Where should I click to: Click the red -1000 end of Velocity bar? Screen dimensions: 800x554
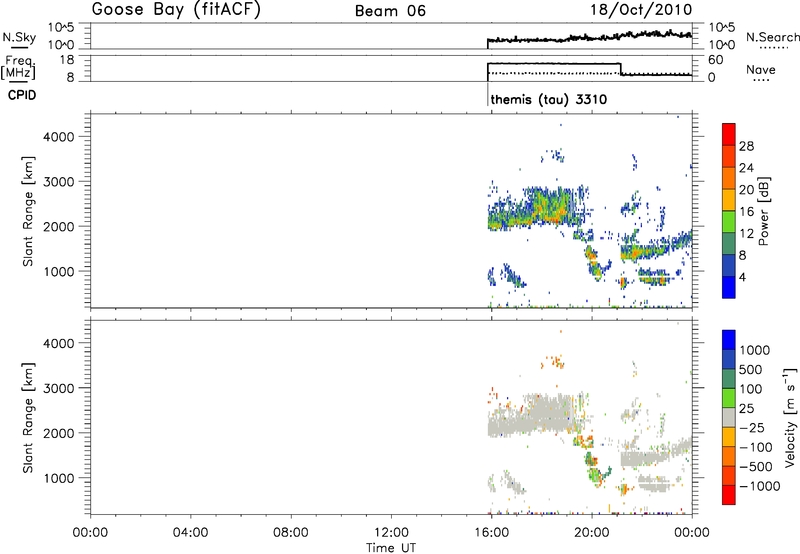pos(729,495)
